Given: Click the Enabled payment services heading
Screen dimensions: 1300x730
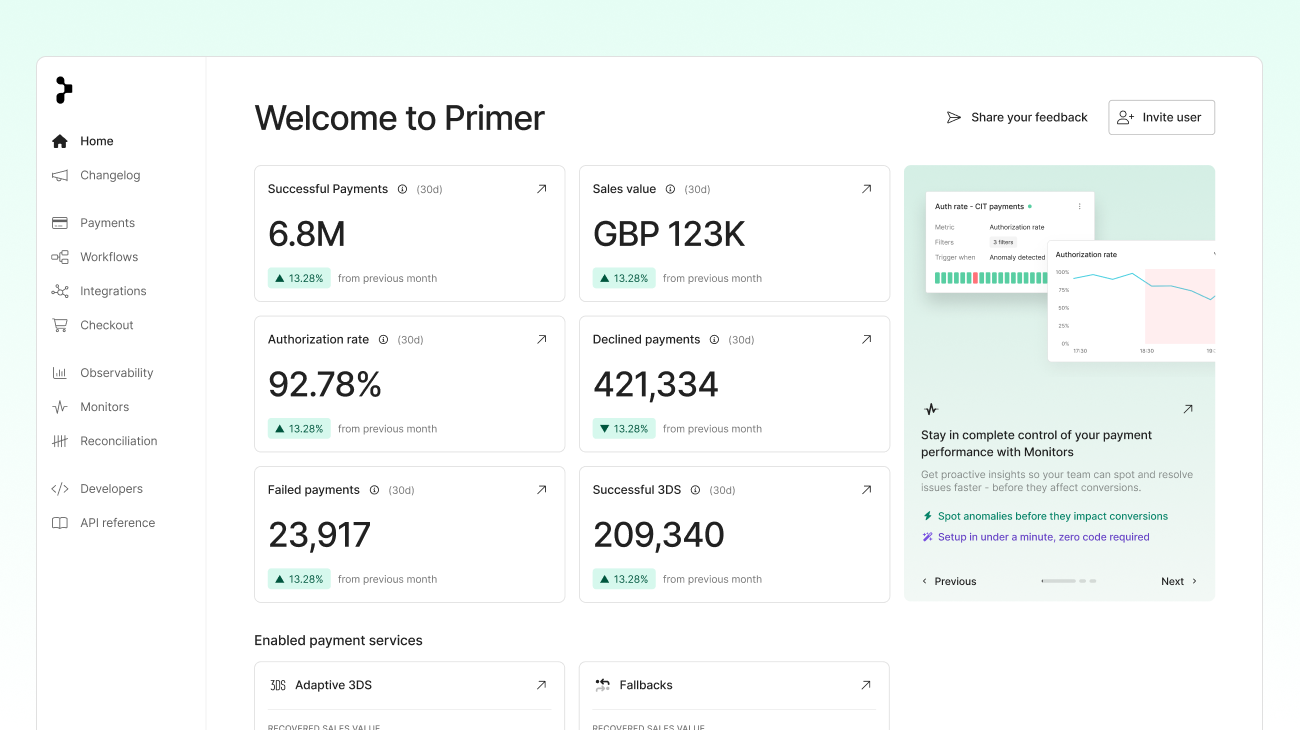Looking at the screenshot, I should click(x=338, y=640).
